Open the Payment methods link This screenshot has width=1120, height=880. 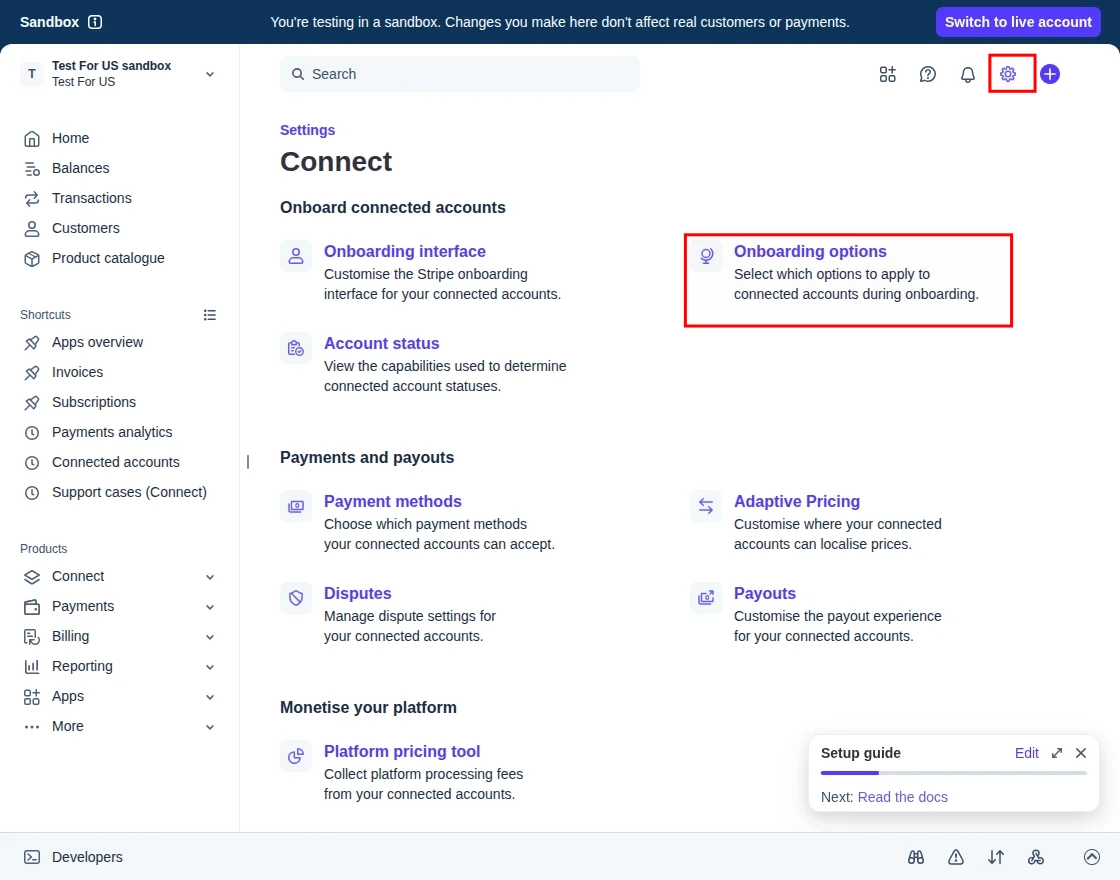[393, 501]
